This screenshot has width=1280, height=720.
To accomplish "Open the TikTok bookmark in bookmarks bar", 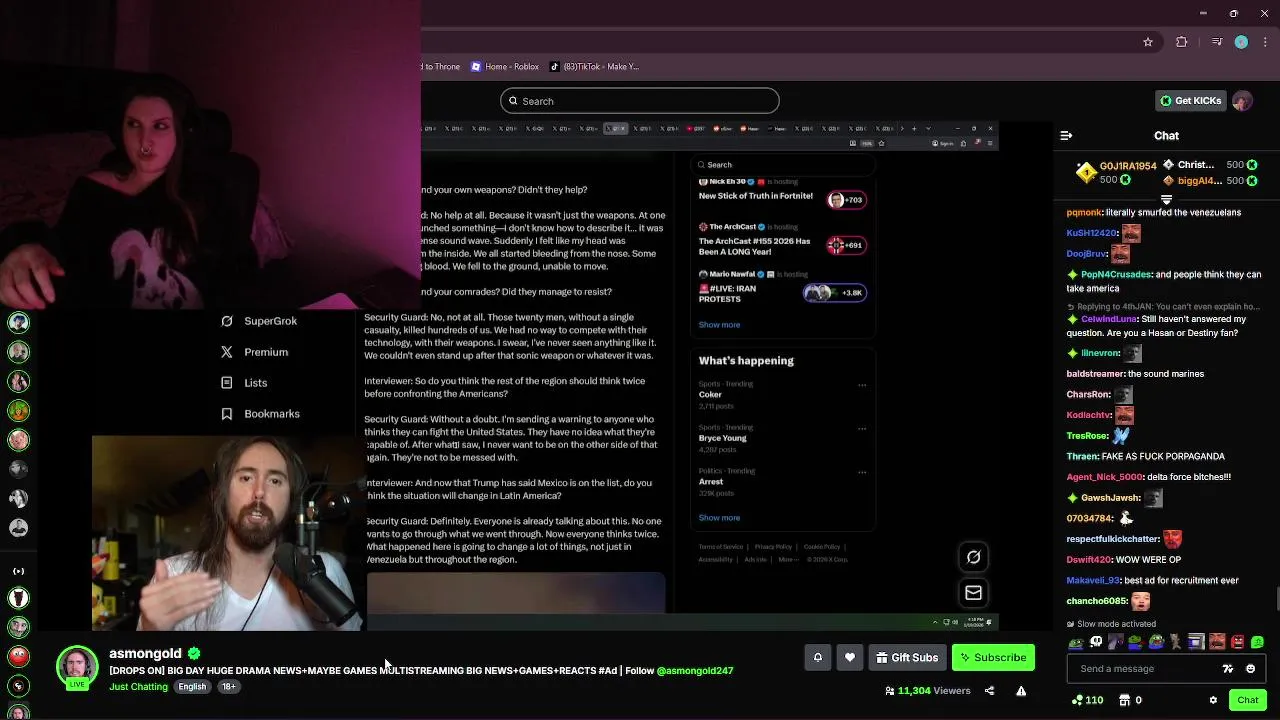I will (594, 67).
